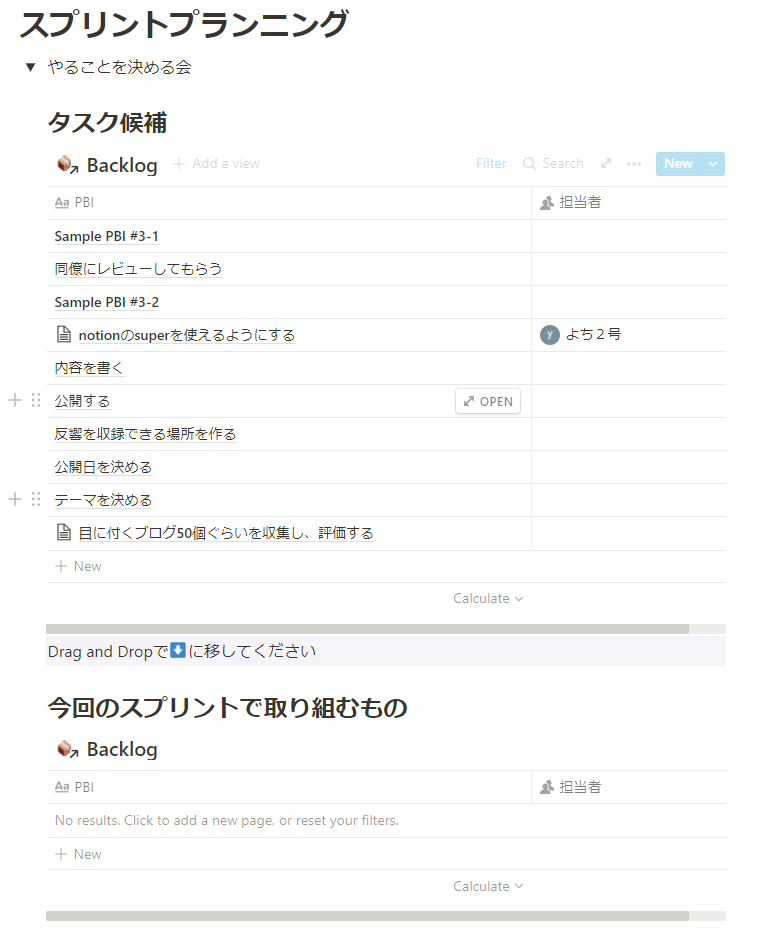Click the スプリントプランニング page title
Viewport: 765px width, 951px height.
[x=184, y=24]
